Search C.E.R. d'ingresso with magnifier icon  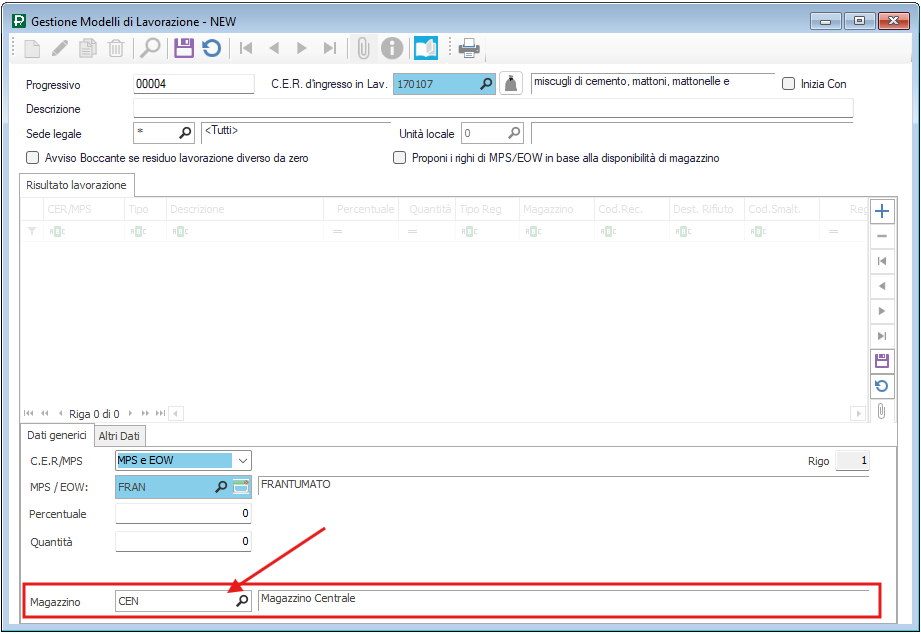click(x=486, y=85)
